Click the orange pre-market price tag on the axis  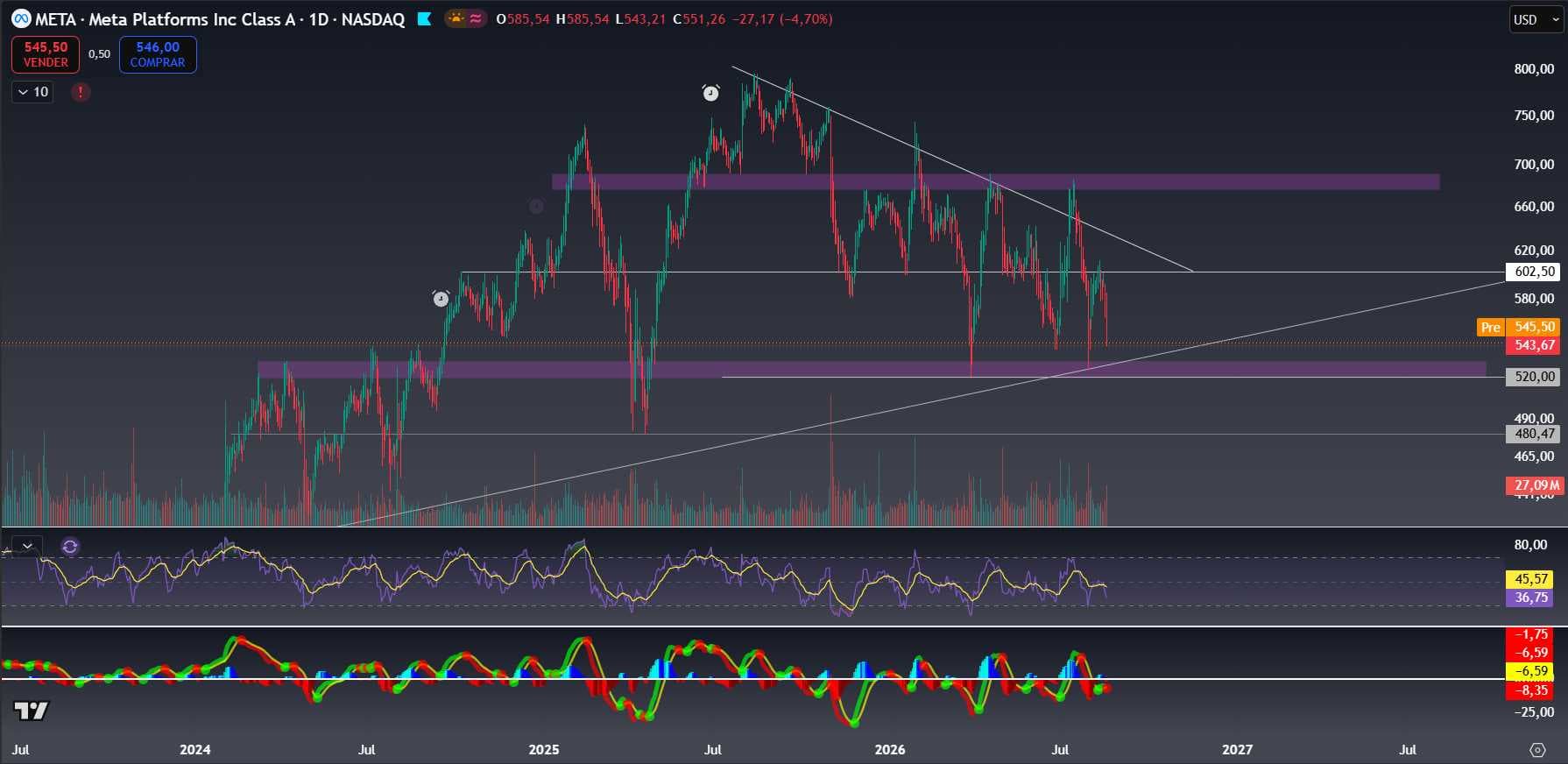pyautogui.click(x=1533, y=327)
